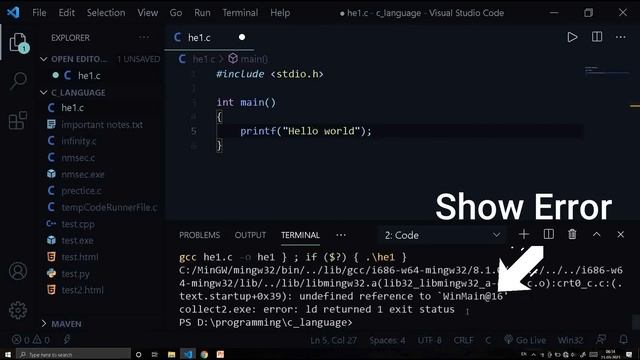640x360 pixels.
Task: Change encoding via UTF-8 status item
Action: pyautogui.click(x=429, y=340)
